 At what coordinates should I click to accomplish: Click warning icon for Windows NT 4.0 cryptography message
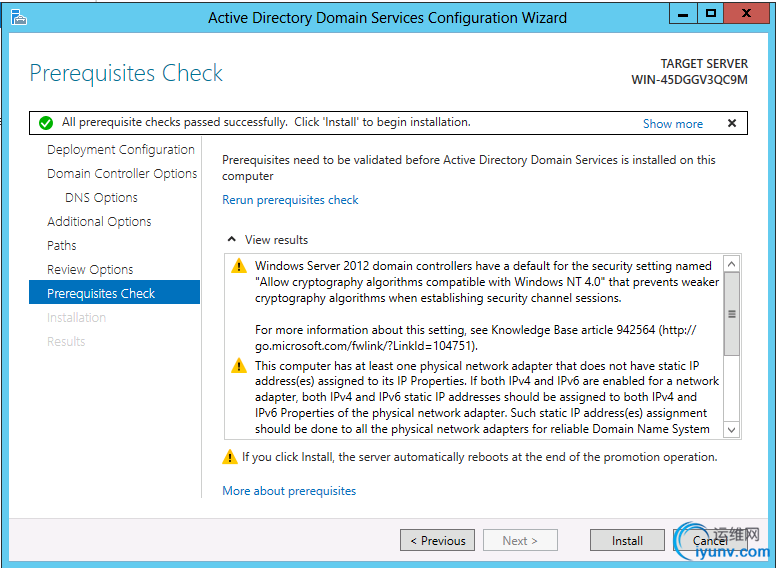(x=239, y=266)
